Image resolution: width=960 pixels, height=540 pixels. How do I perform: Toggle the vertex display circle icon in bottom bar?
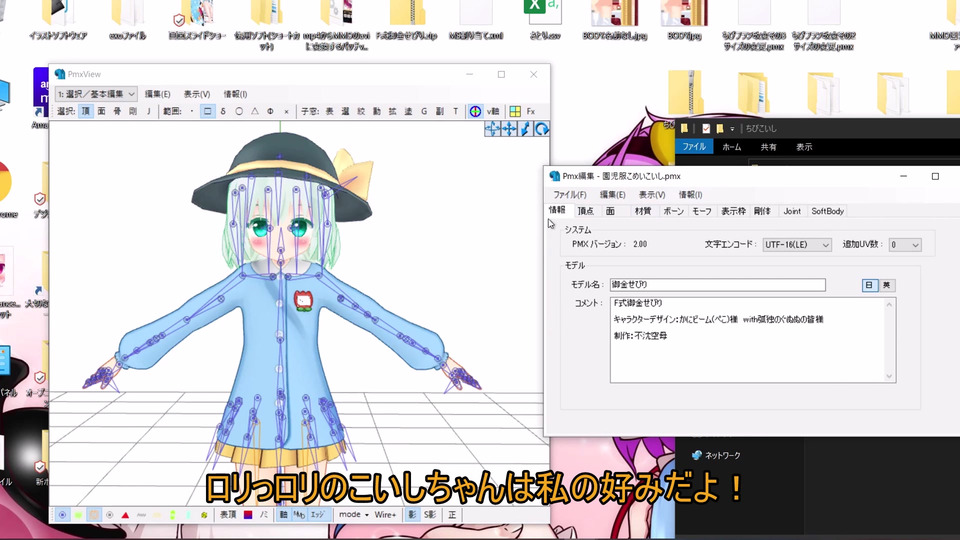point(62,515)
